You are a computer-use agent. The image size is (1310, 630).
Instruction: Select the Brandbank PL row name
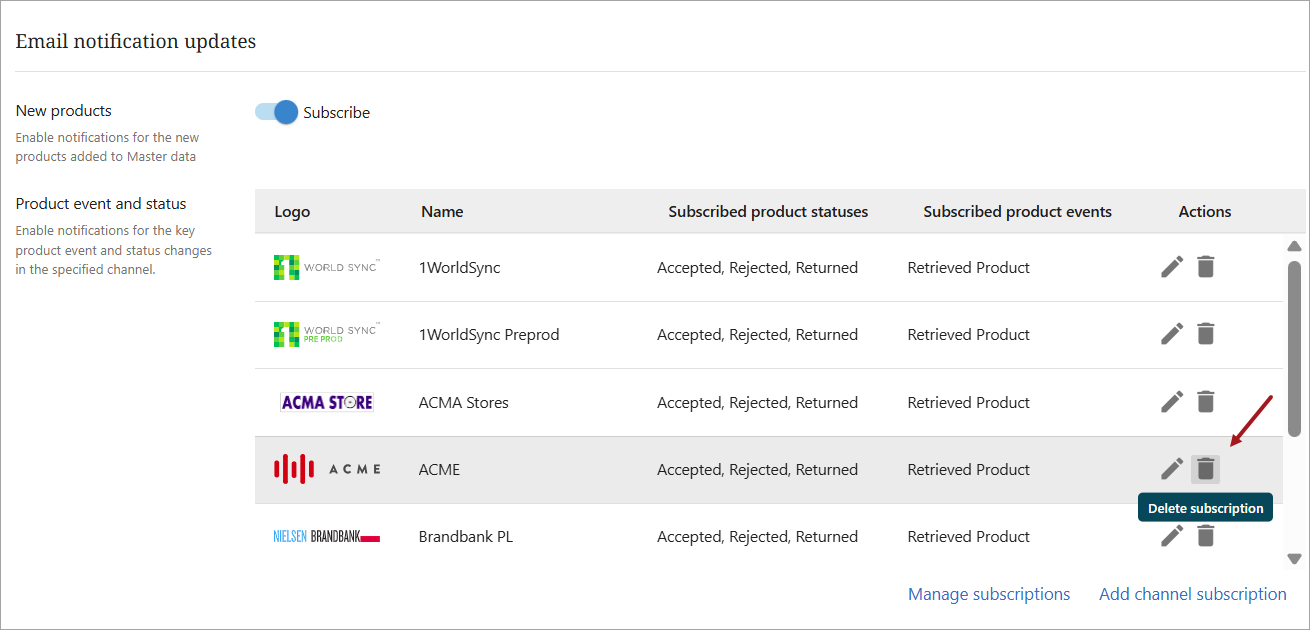coord(465,537)
